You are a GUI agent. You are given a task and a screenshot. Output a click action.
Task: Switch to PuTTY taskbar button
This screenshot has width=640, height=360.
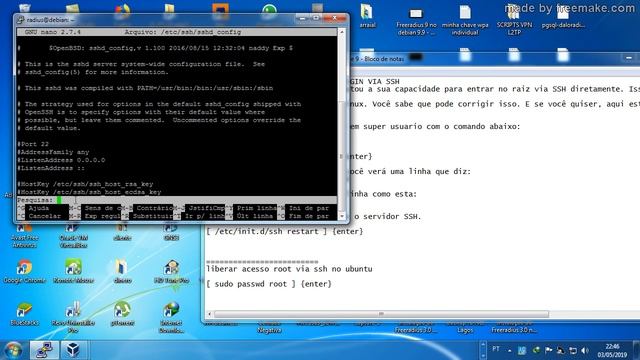44,350
